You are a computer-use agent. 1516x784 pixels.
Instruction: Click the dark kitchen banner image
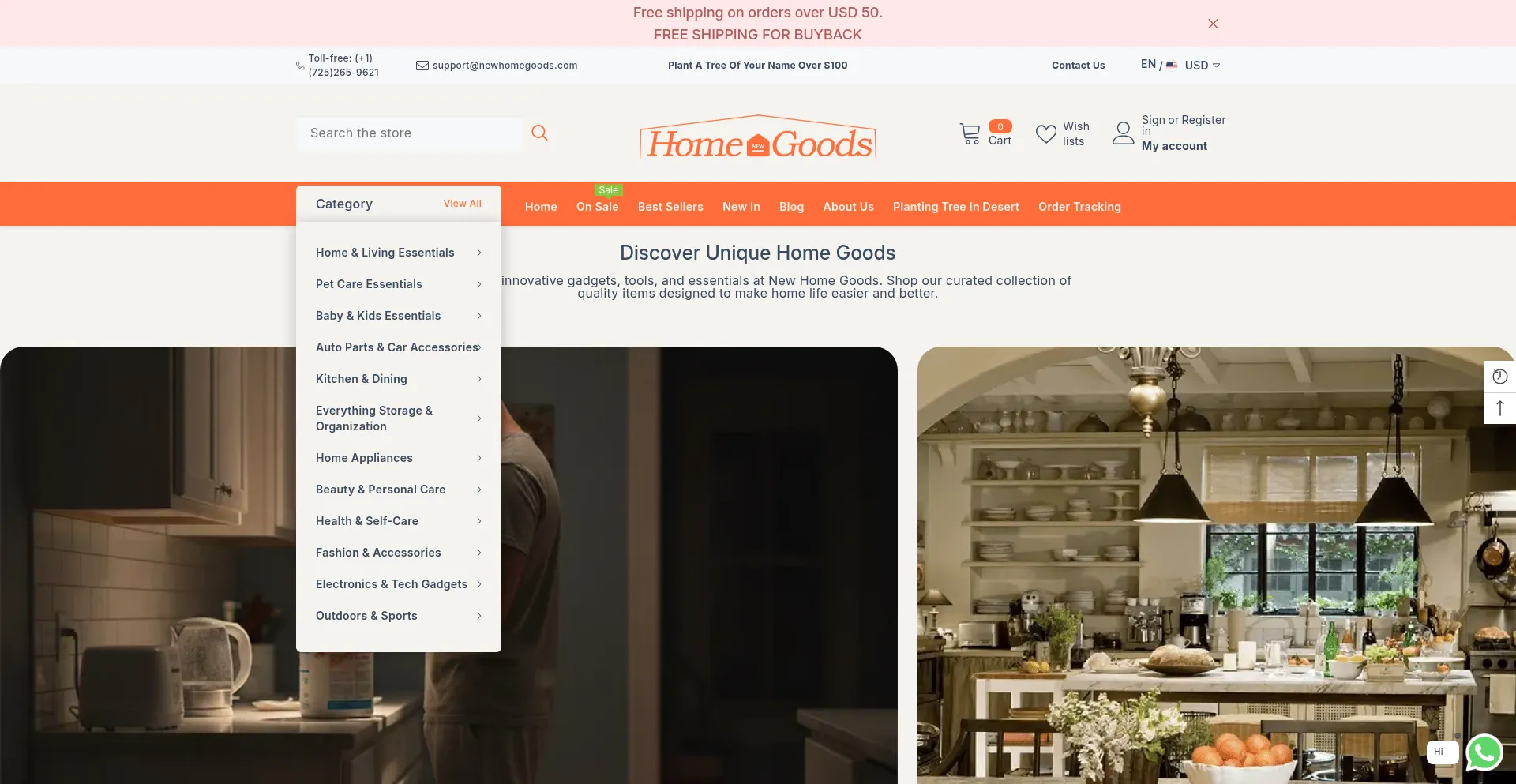700,565
